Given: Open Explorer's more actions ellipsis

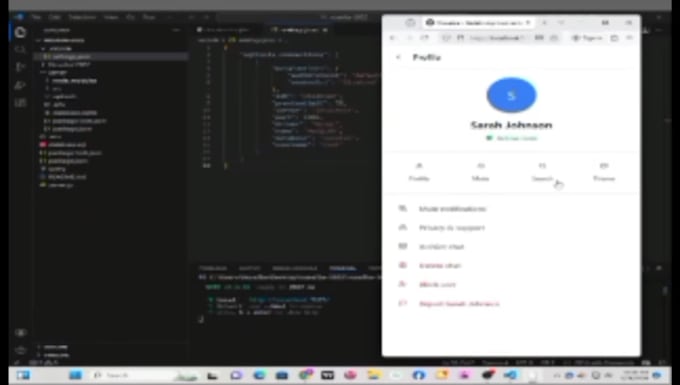Looking at the screenshot, I should coord(176,30).
